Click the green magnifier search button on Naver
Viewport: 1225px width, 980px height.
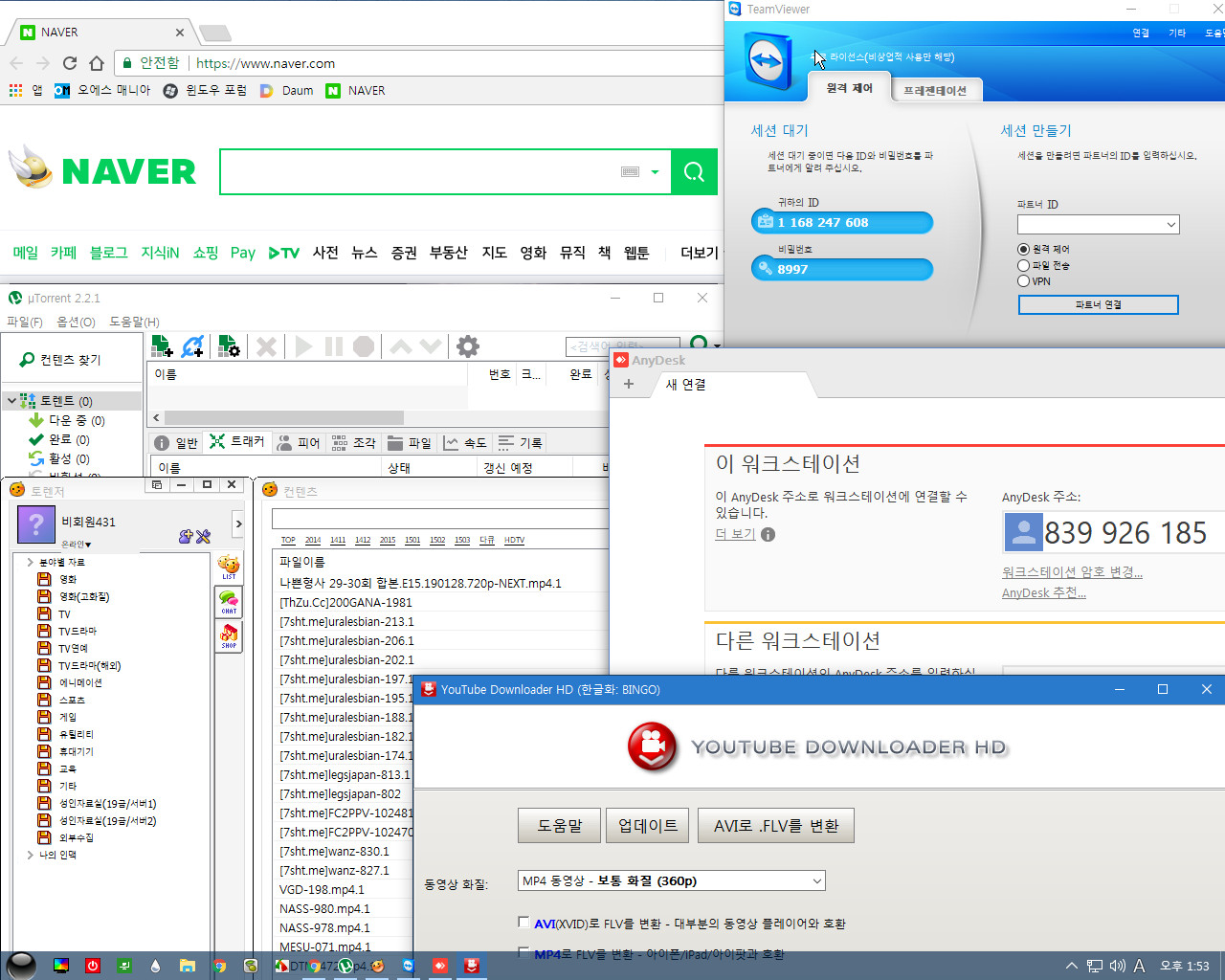(694, 172)
